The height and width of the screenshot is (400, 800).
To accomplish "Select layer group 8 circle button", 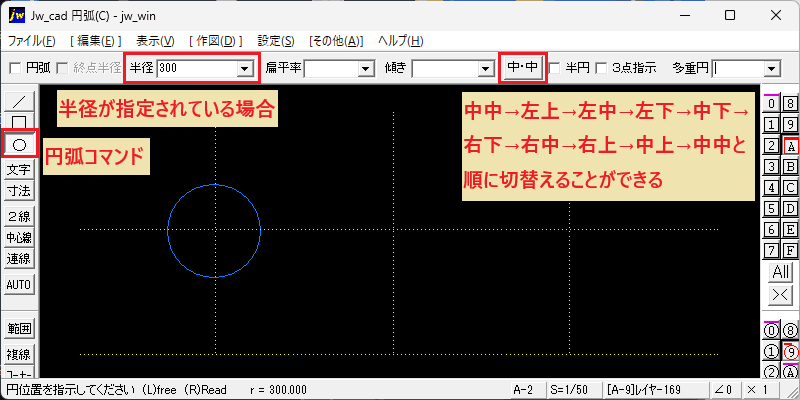I will 790,331.
